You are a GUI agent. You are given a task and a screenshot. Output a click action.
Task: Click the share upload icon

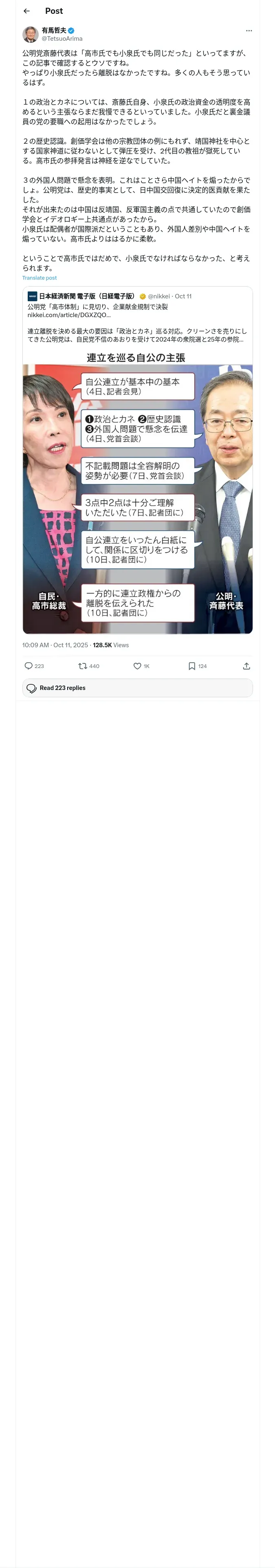tap(246, 666)
